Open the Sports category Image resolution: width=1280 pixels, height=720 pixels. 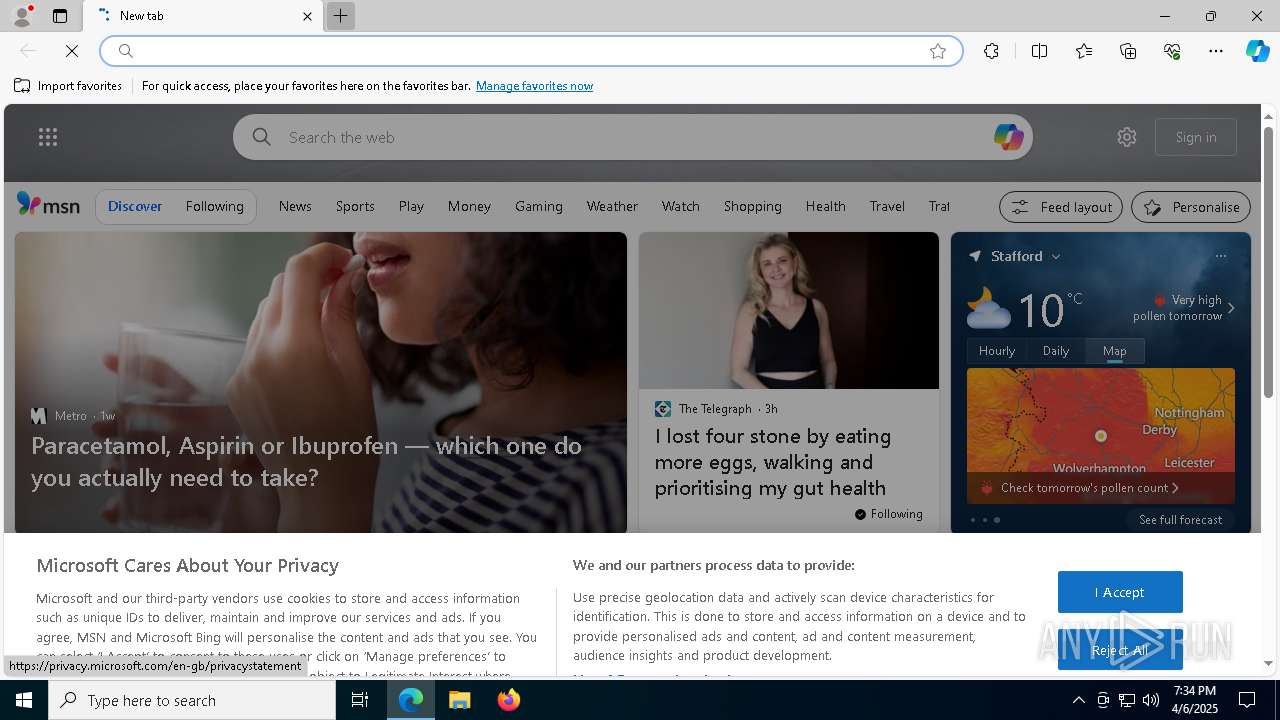[x=355, y=206]
